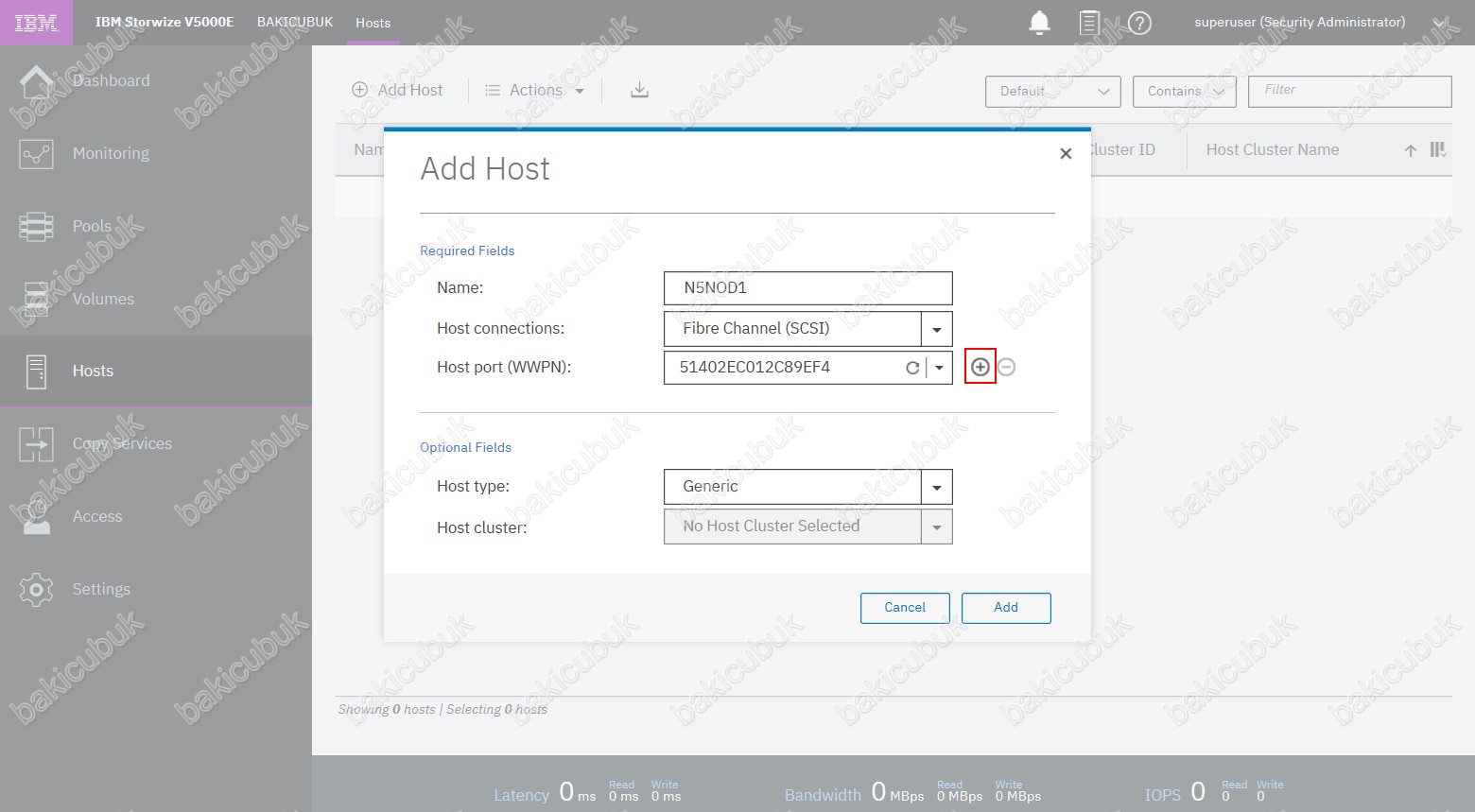Click the BAKICUBUK system name
The image size is (1475, 812).
point(295,22)
